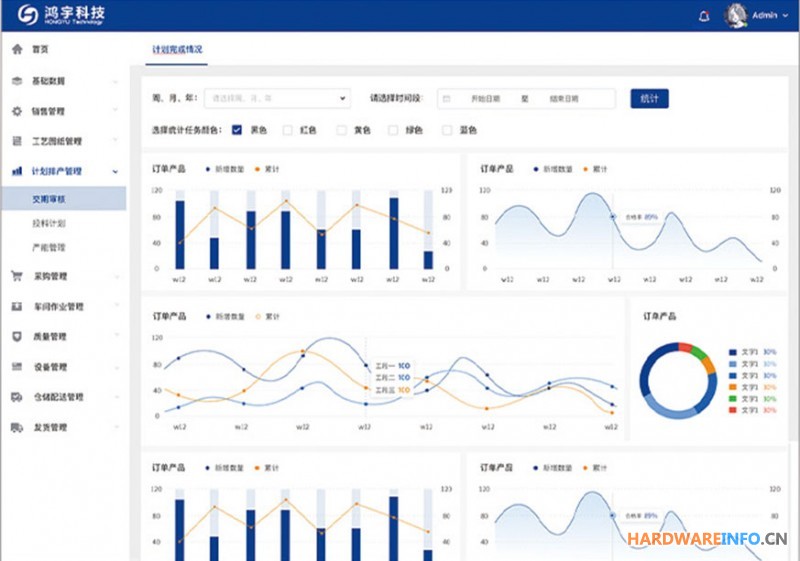
Task: Click the 发货管理 delivery icon
Action: click(17, 427)
